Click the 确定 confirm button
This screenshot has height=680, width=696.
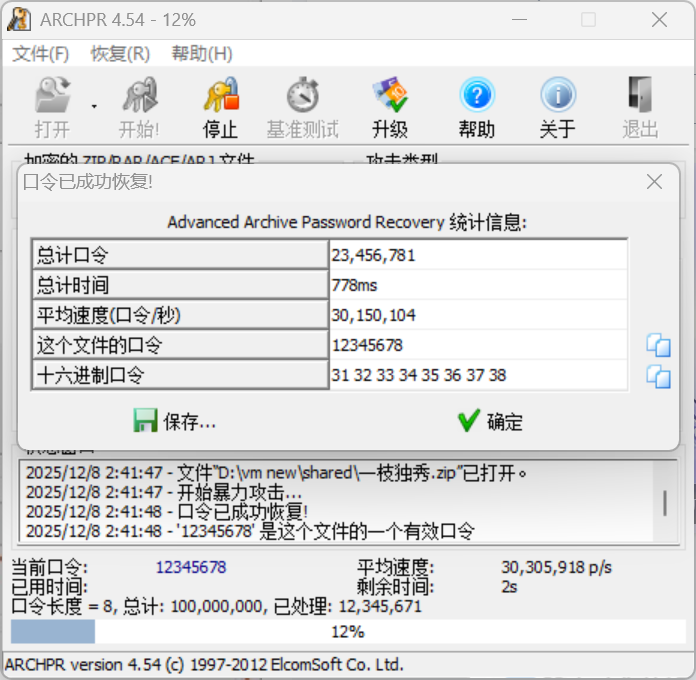point(490,421)
